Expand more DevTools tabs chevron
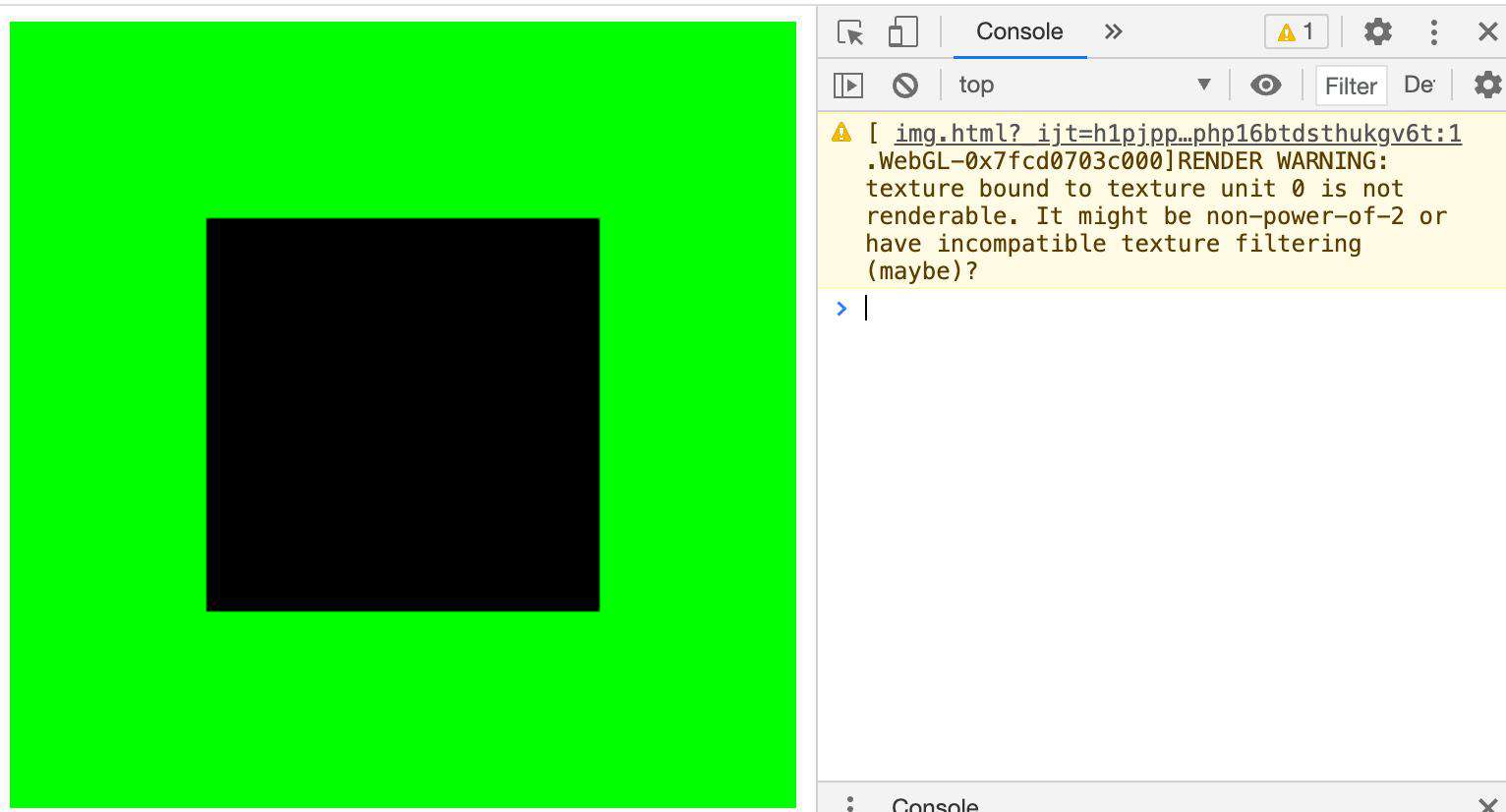The height and width of the screenshot is (812, 1506). point(1113,31)
